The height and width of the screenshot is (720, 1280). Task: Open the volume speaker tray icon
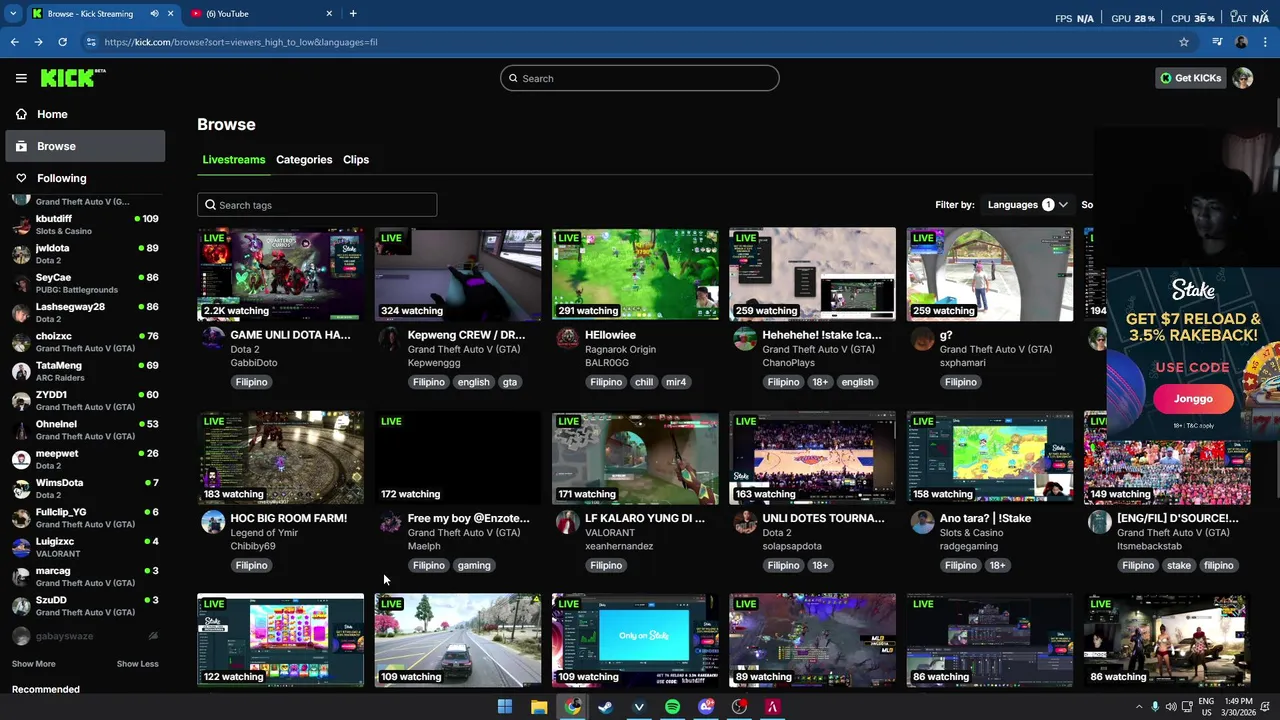coord(1171,707)
